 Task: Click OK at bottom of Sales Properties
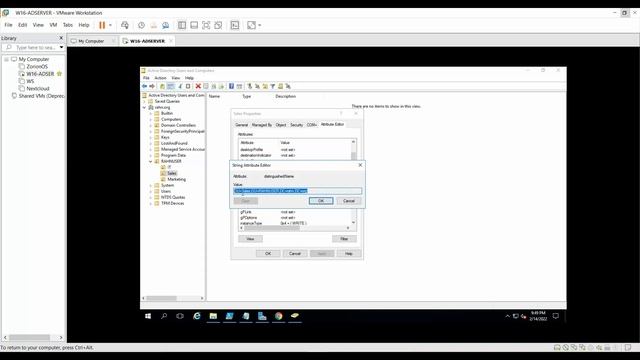click(268, 253)
